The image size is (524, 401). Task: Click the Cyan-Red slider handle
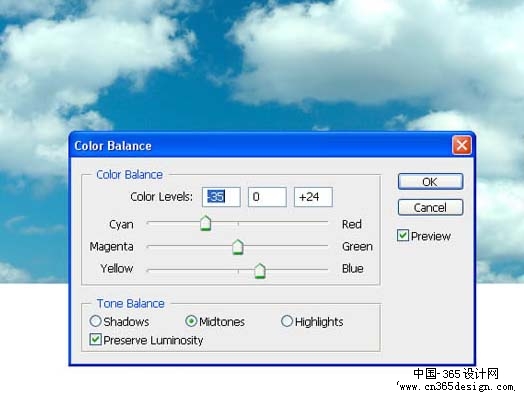(206, 223)
